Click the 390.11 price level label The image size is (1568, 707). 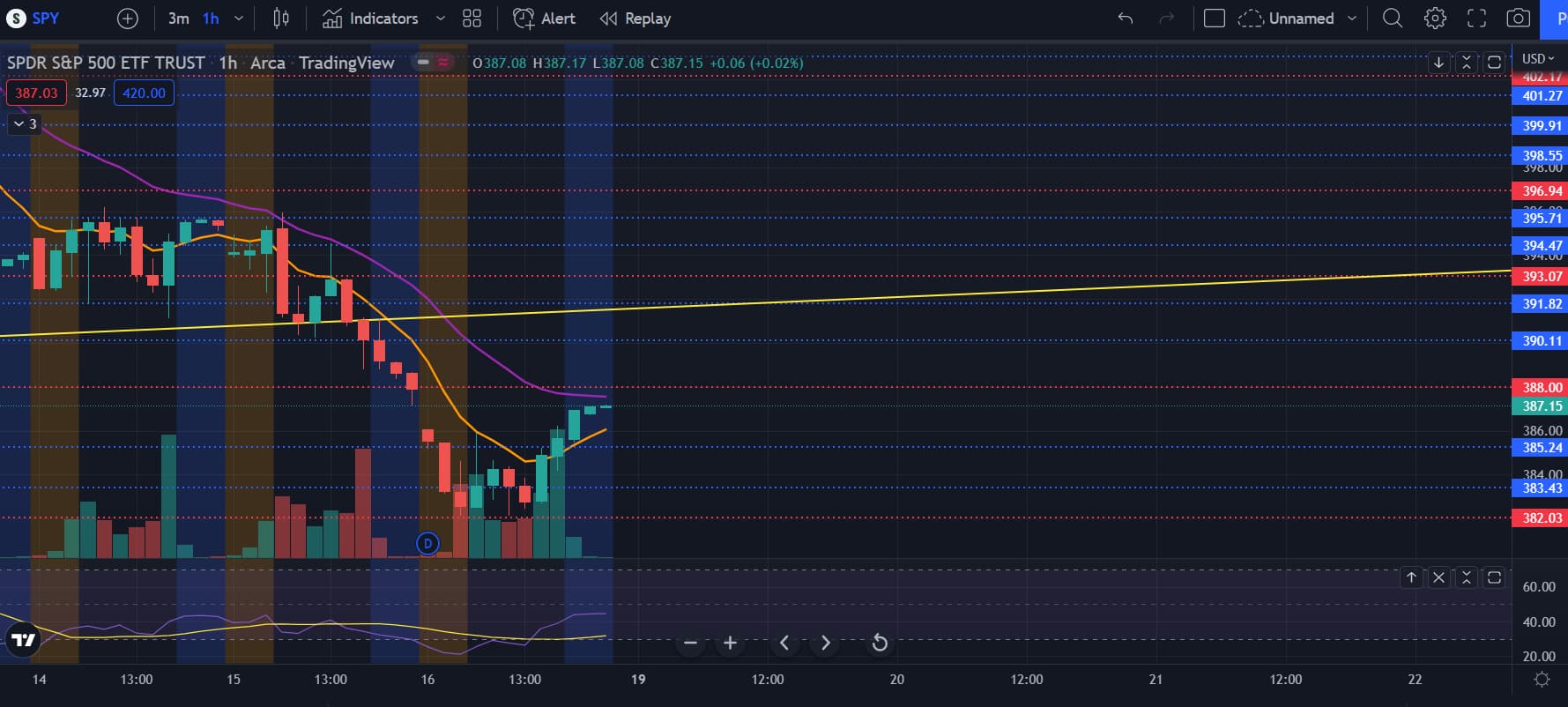pyautogui.click(x=1541, y=341)
